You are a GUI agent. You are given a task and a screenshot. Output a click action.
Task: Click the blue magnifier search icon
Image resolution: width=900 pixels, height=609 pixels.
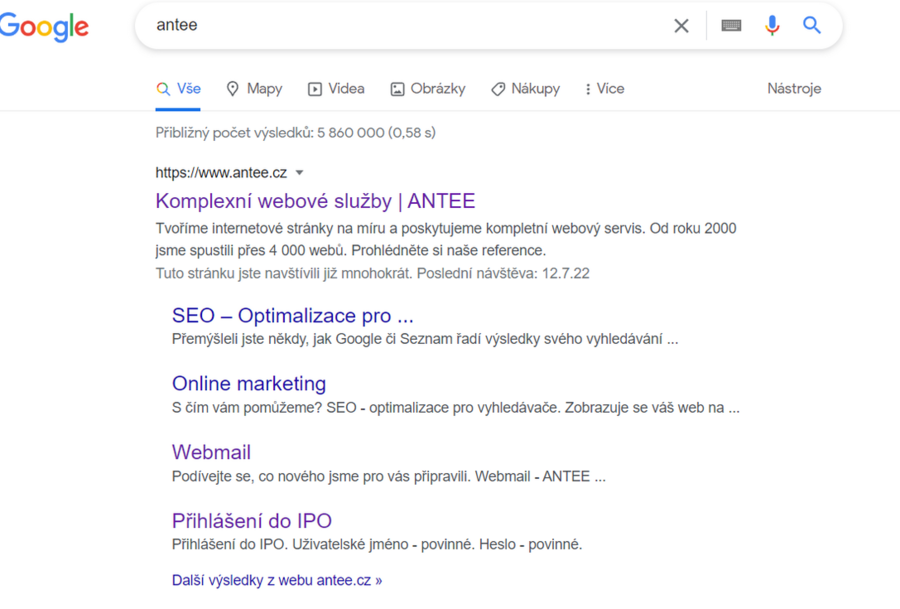(x=812, y=26)
